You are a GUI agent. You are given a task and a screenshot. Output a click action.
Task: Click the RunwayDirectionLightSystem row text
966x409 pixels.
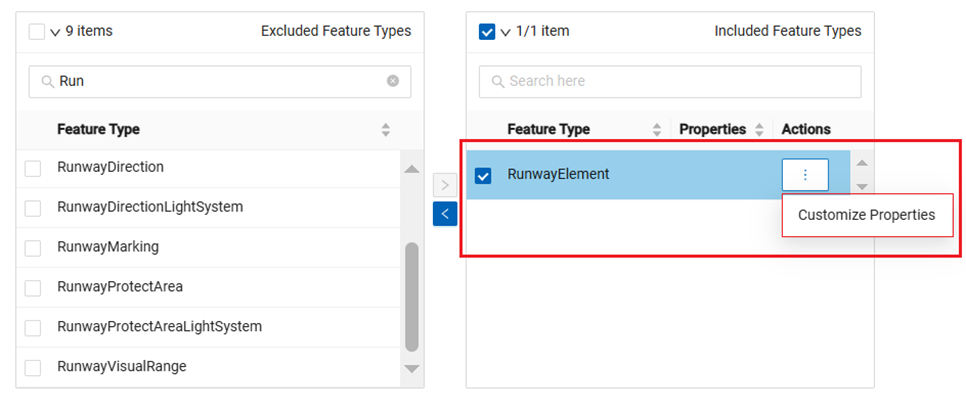(x=150, y=207)
